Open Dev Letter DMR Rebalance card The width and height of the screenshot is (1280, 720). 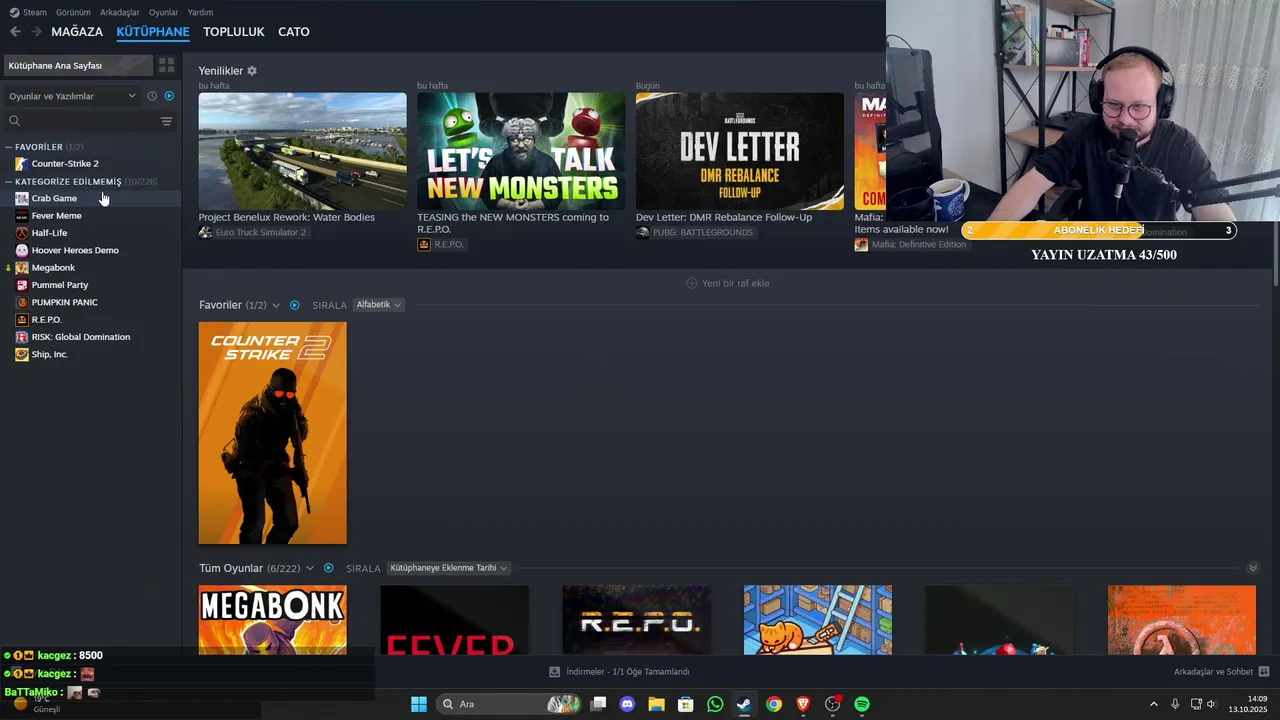[x=740, y=151]
